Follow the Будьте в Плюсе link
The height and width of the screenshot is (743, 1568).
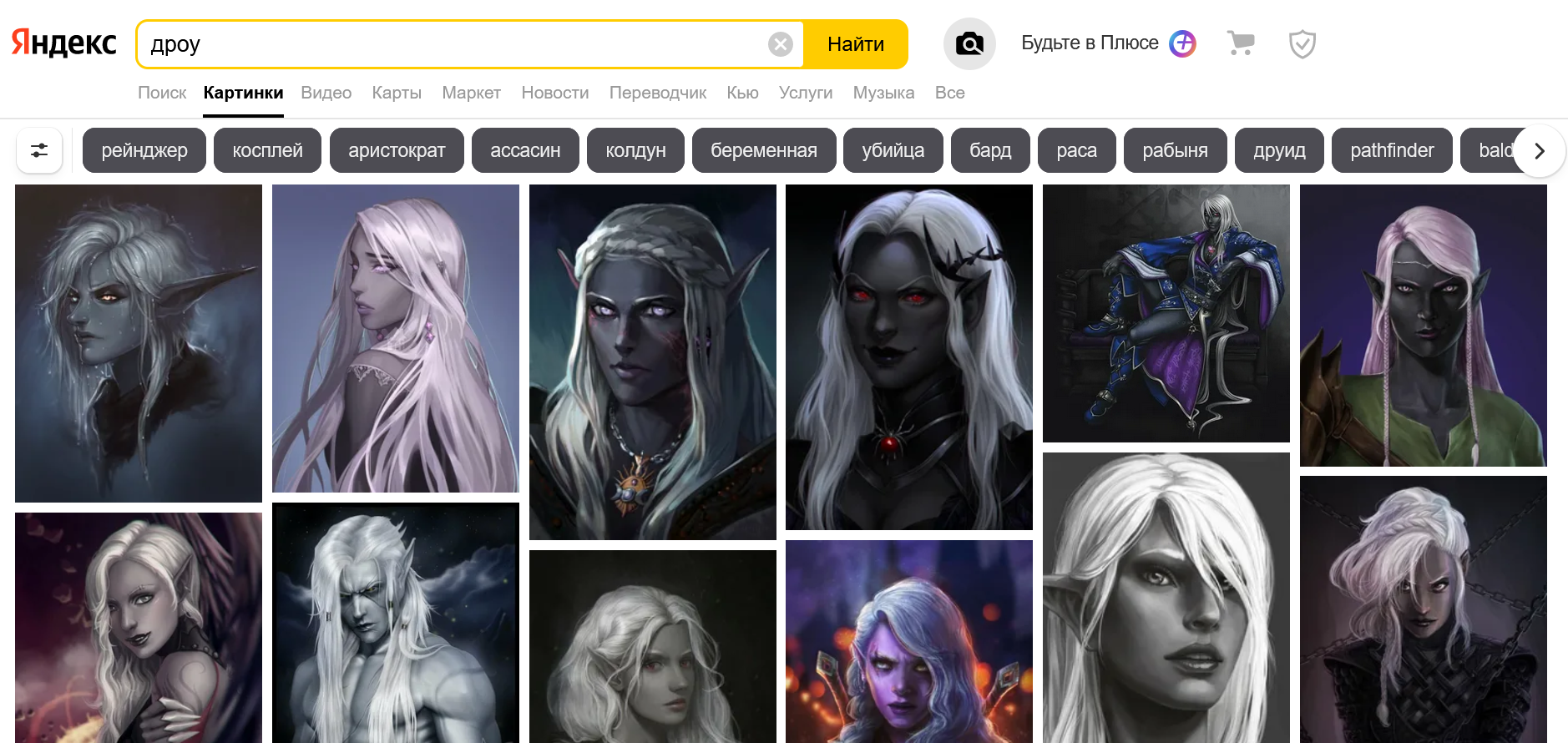(1090, 43)
